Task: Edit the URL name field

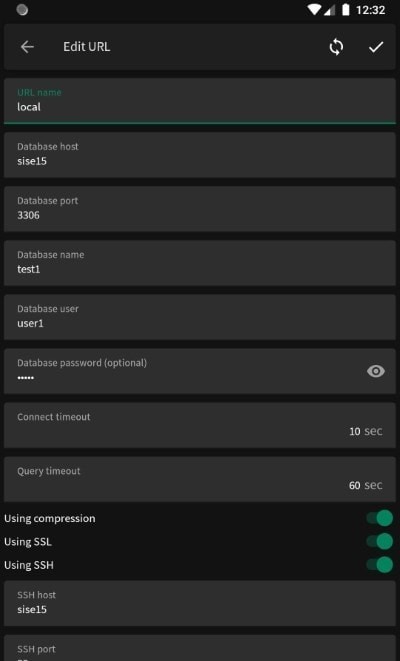Action: coord(200,101)
